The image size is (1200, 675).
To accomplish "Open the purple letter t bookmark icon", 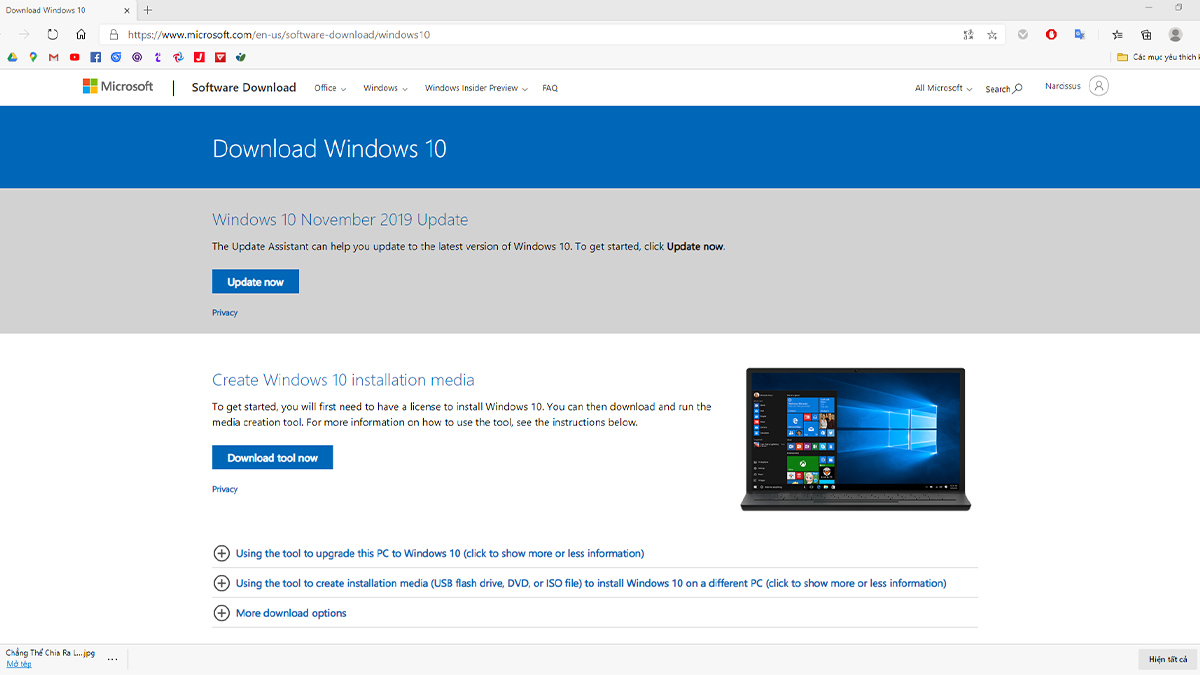I will (158, 57).
